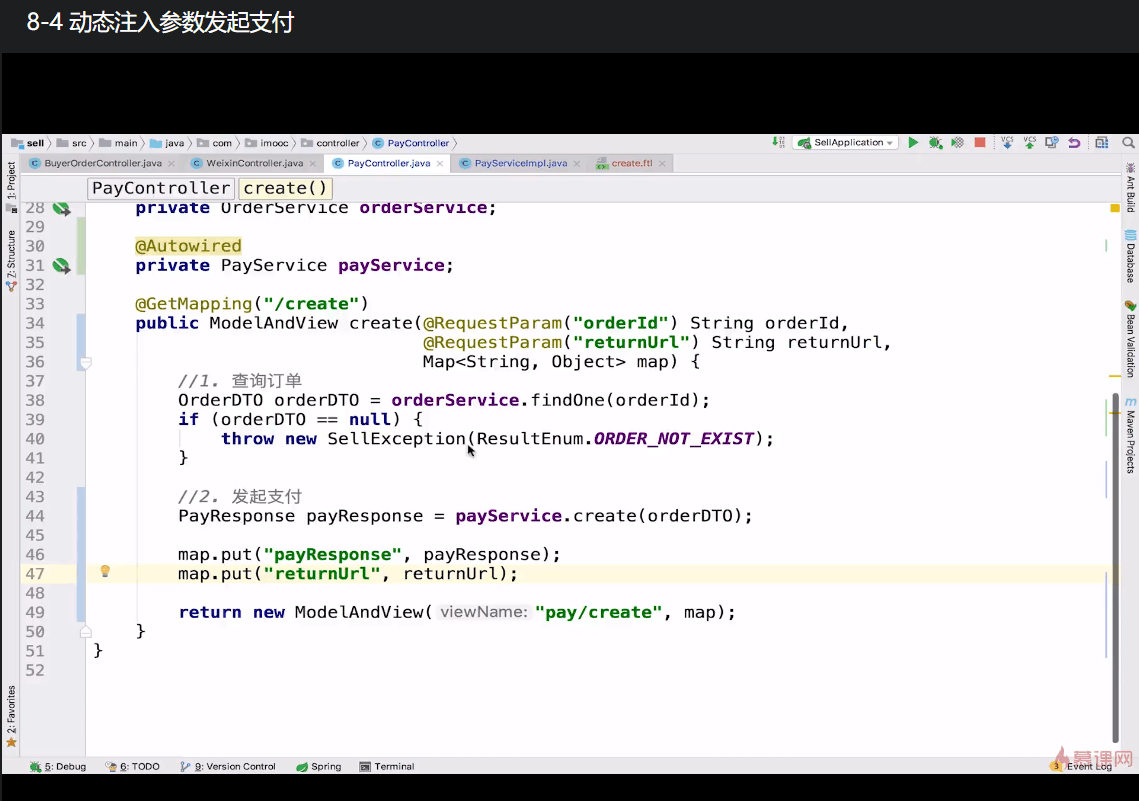Image resolution: width=1139 pixels, height=801 pixels.
Task: Close the BuyerOrderController.java tab
Action: [x=171, y=164]
